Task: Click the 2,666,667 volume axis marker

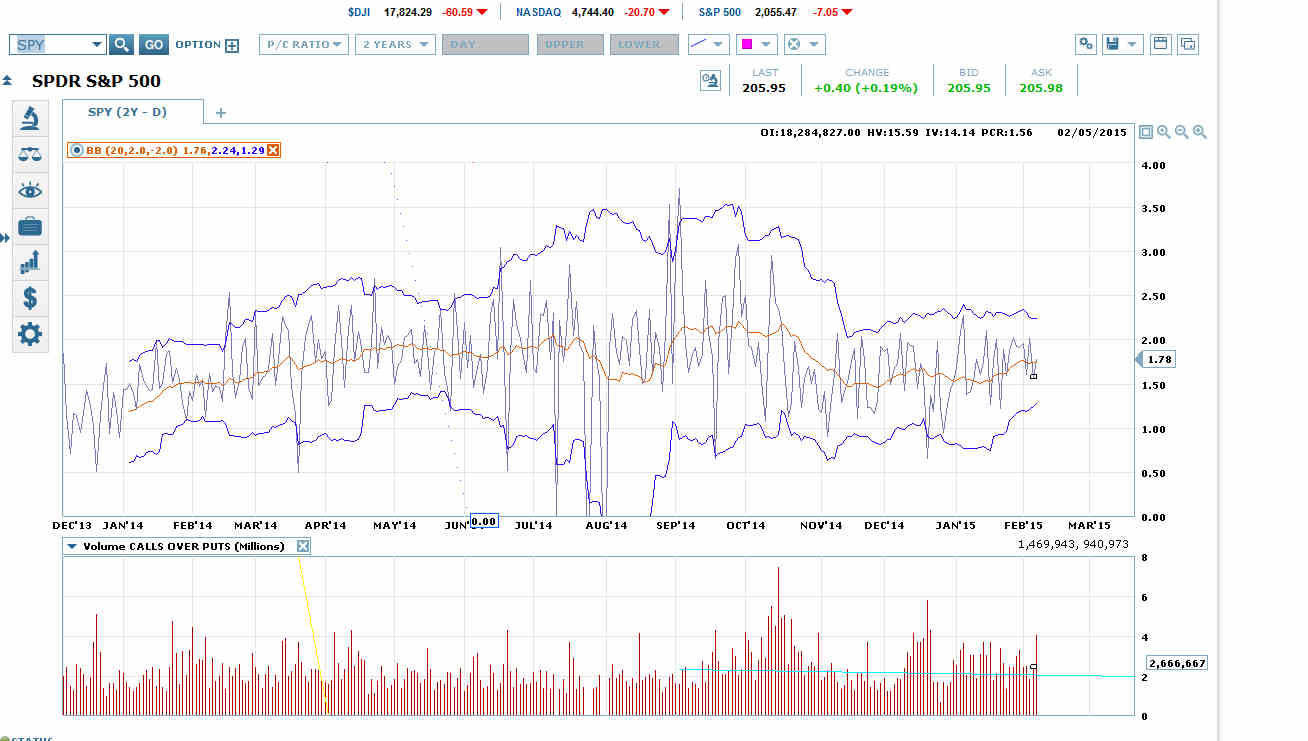Action: [x=1177, y=663]
